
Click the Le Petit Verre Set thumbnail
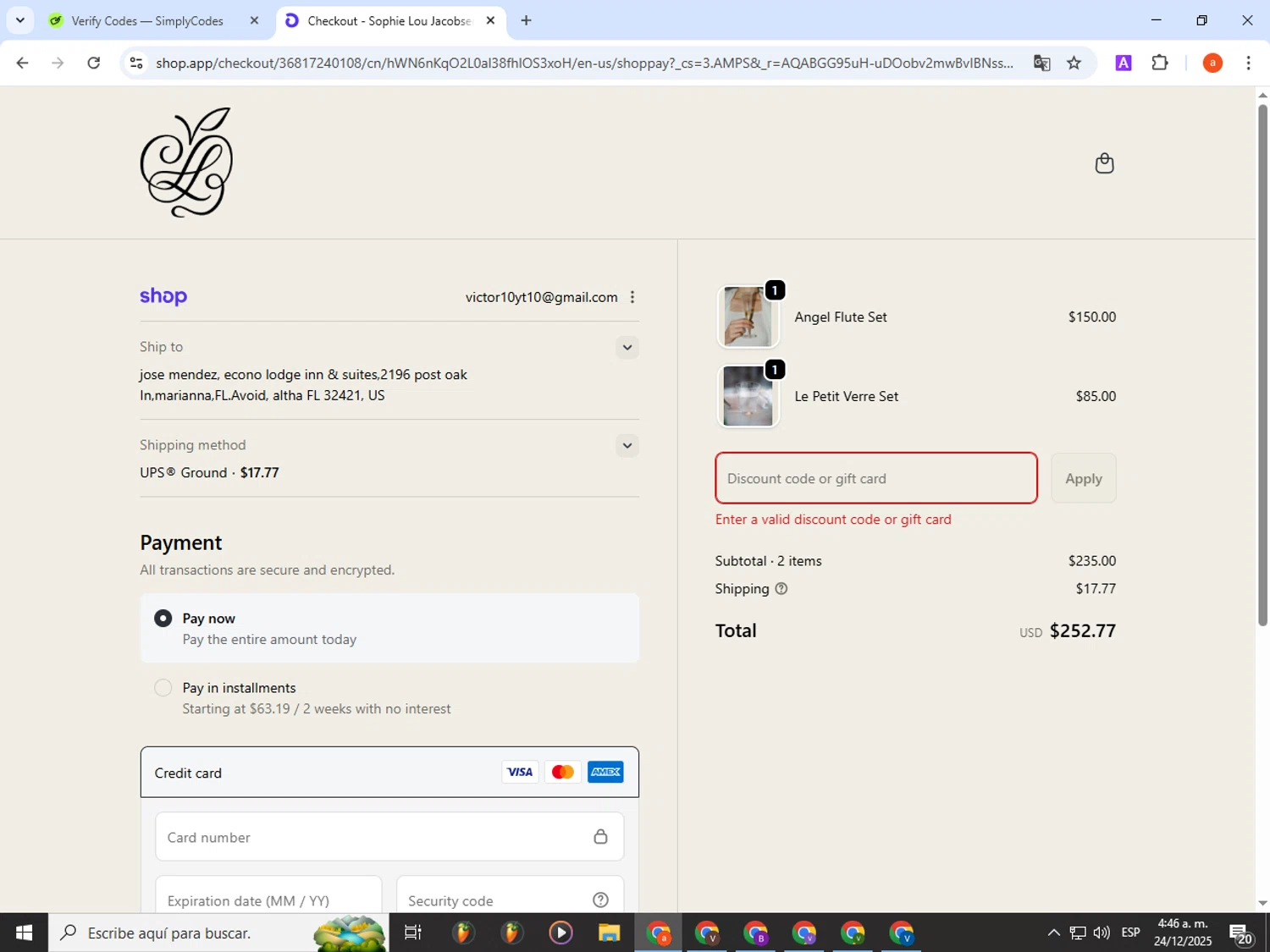point(748,396)
